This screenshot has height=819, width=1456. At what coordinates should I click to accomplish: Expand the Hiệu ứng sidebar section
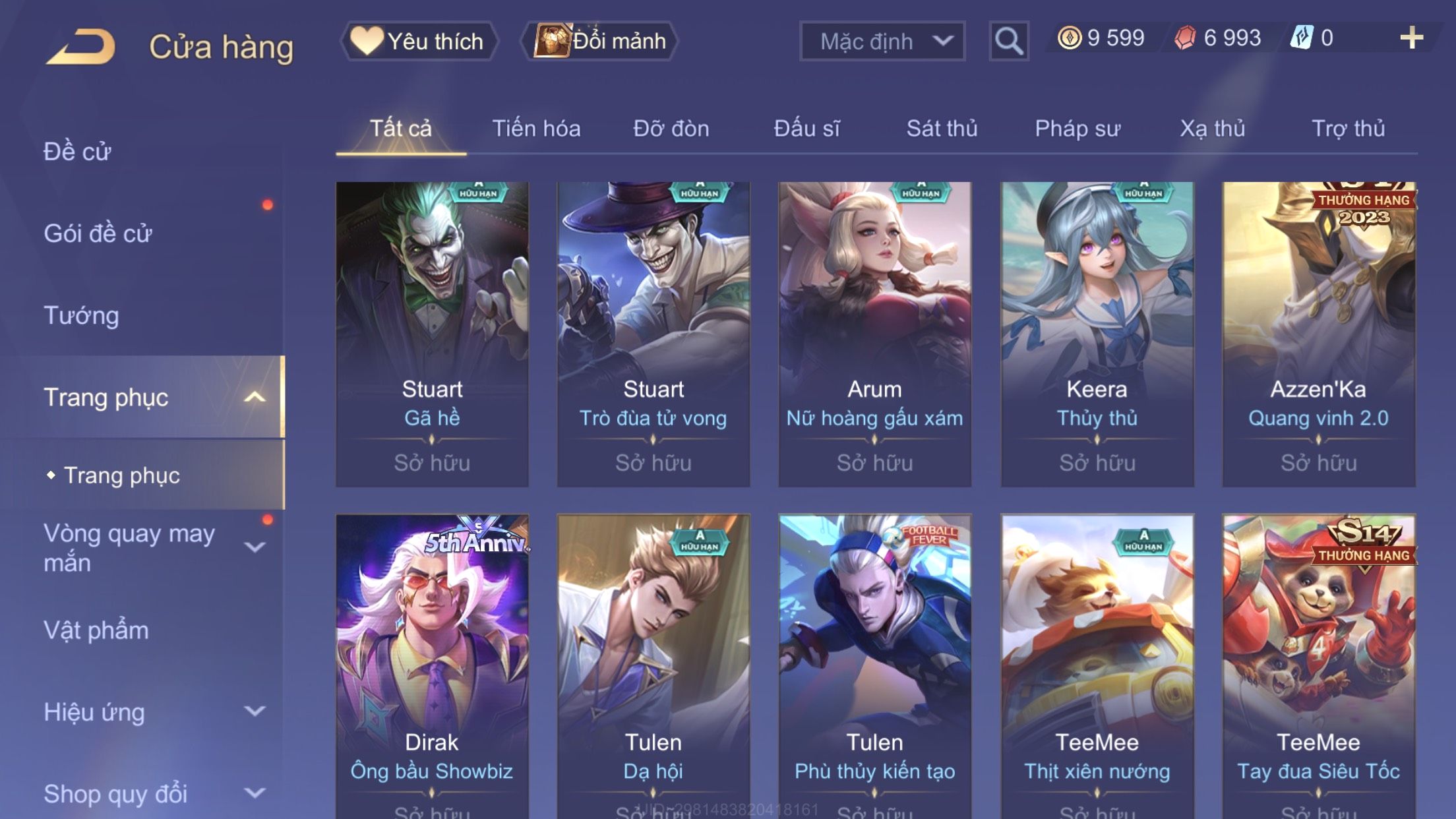[255, 711]
